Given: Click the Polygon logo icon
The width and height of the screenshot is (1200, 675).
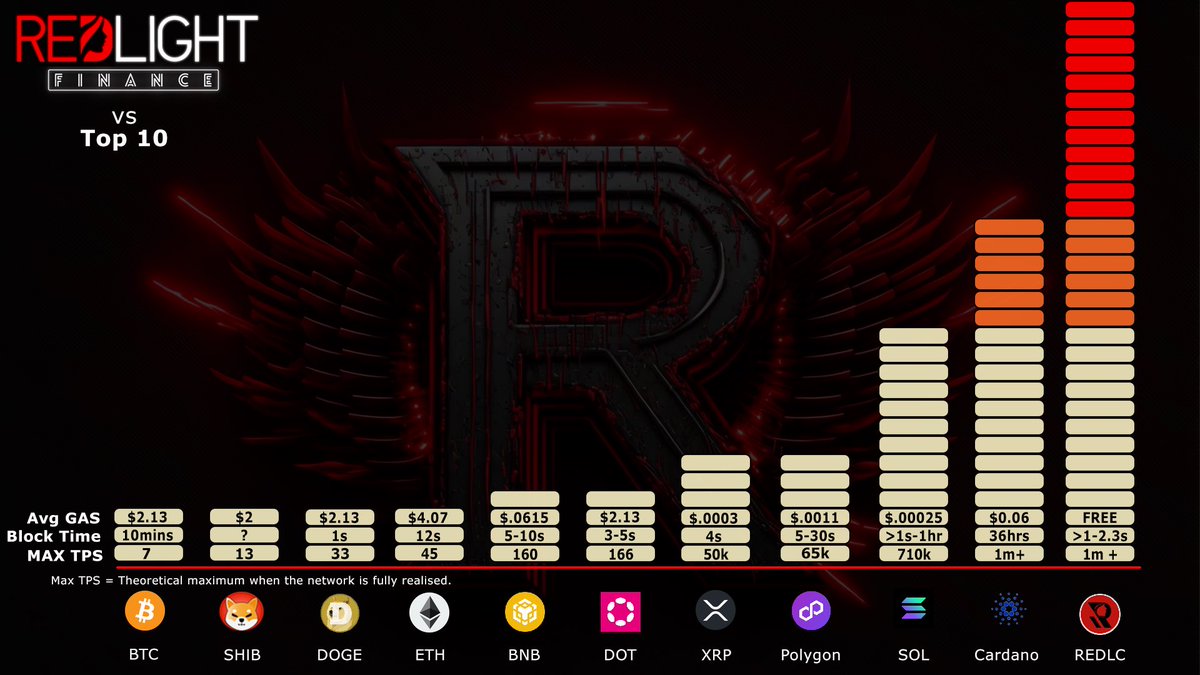Looking at the screenshot, I should click(811, 611).
